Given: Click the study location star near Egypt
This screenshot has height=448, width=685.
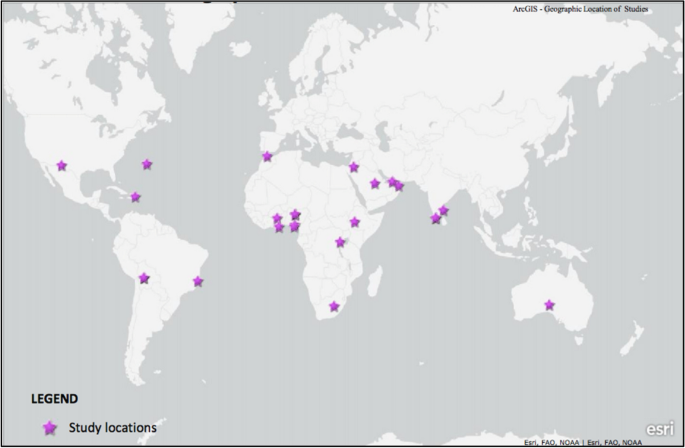Looking at the screenshot, I should pyautogui.click(x=354, y=167).
